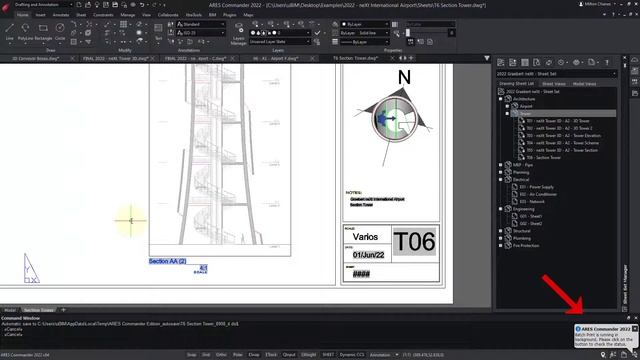Expand the Structural node
The image size is (640, 360).
tap(501, 231)
